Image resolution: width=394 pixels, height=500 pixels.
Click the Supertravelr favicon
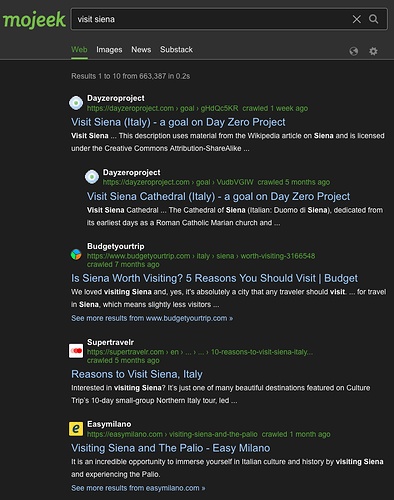pos(76,351)
